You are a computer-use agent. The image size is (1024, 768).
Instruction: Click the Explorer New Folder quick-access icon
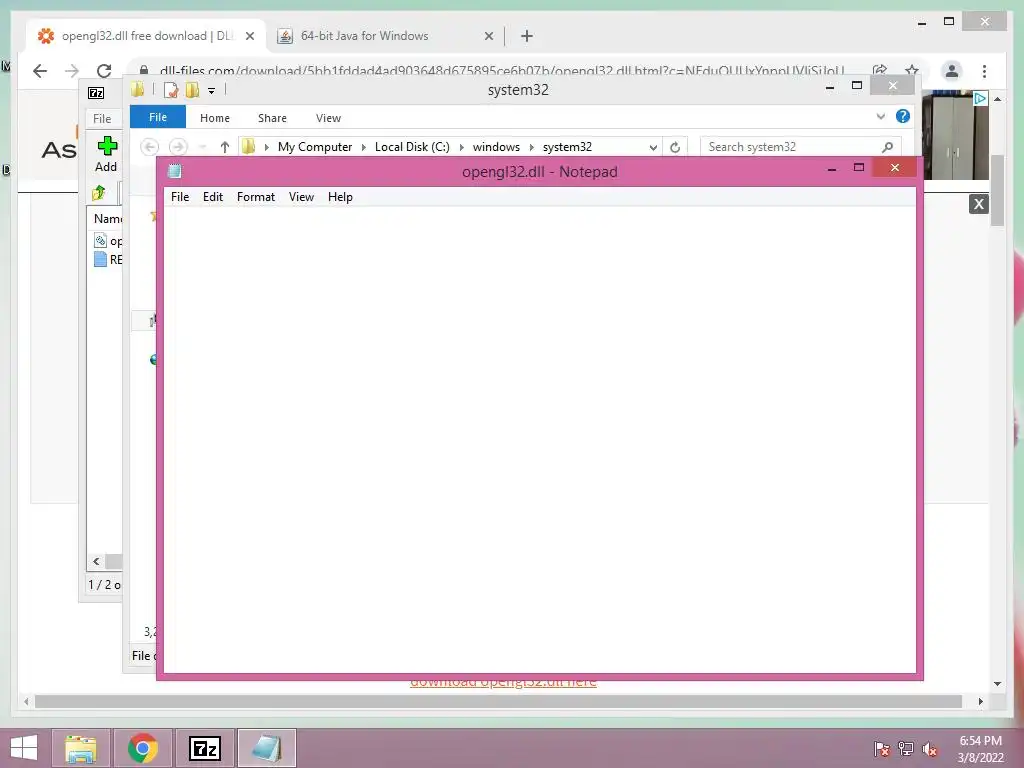193,90
